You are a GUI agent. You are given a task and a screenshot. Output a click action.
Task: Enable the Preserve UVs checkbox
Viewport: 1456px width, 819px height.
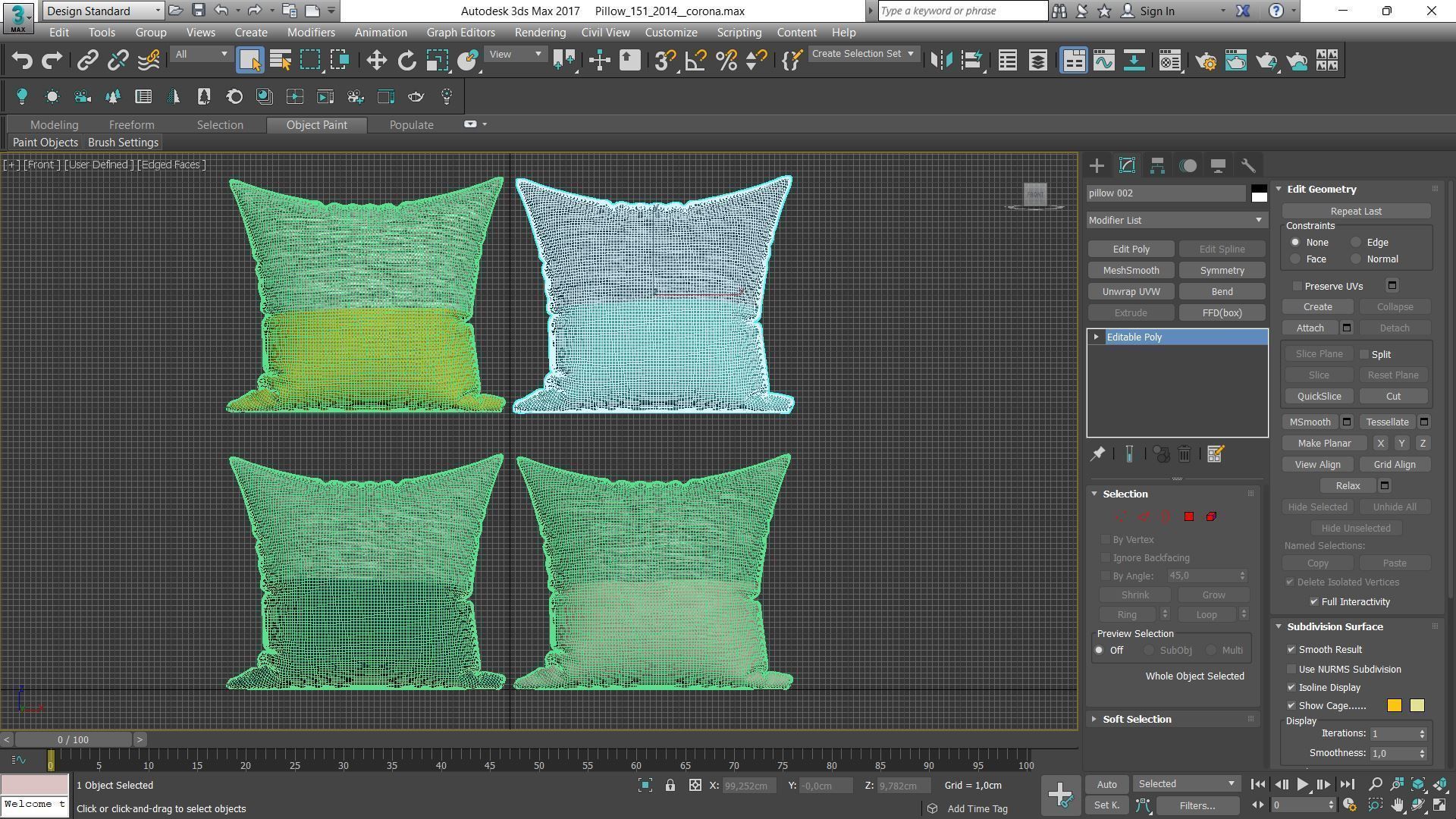tap(1298, 286)
